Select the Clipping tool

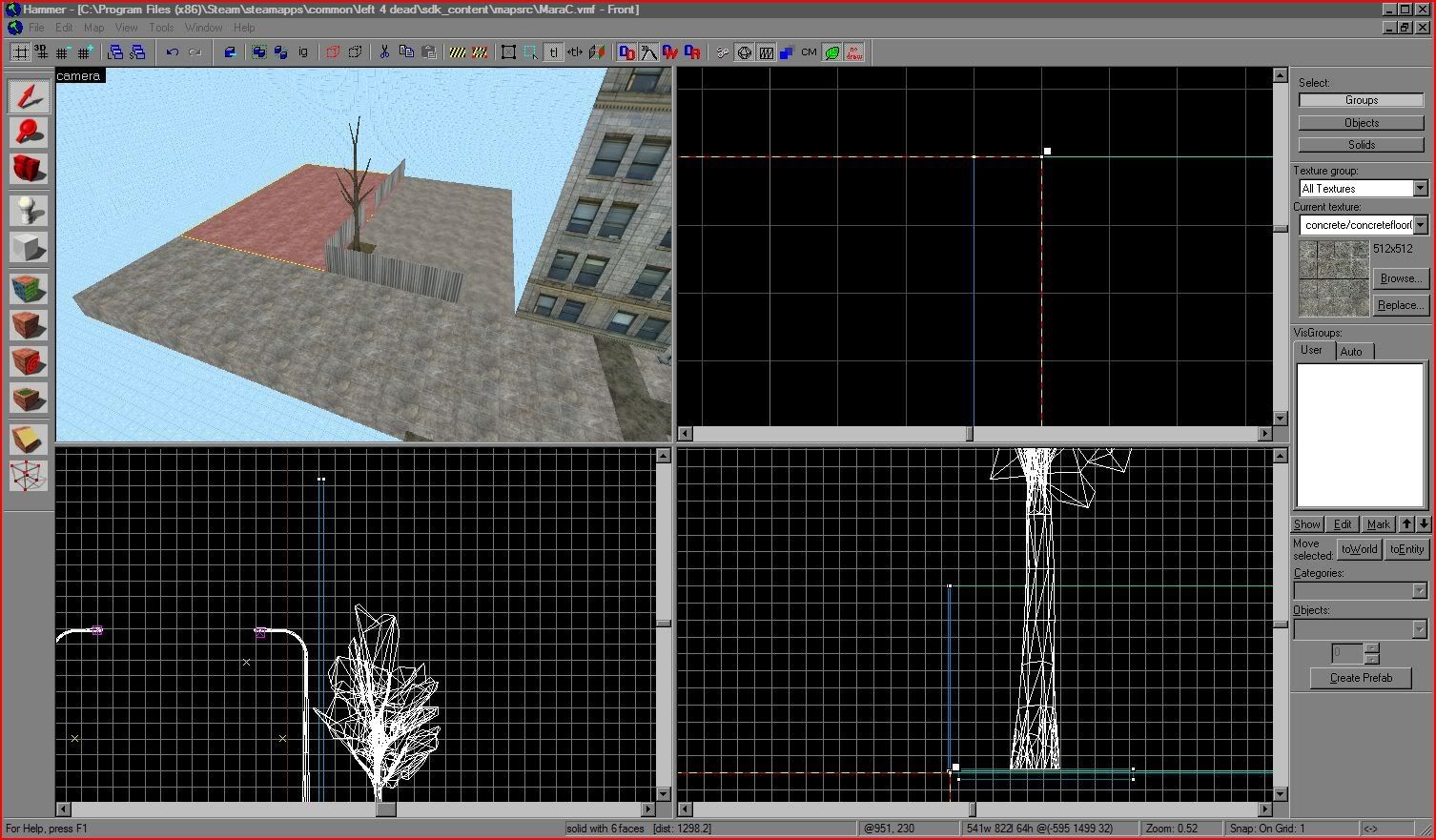(29, 439)
